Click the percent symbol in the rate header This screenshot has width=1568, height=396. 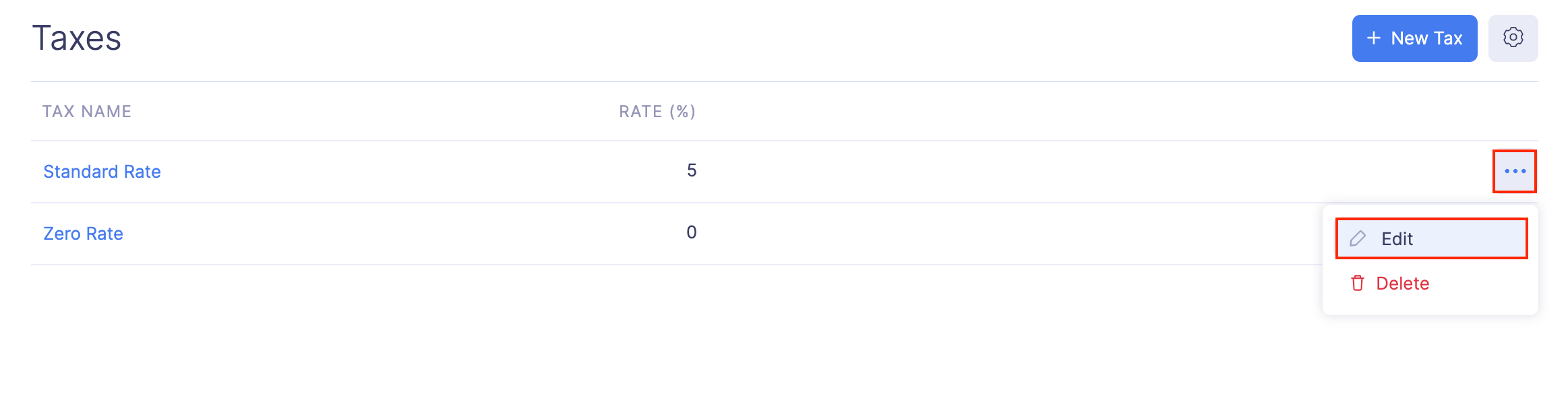coord(682,112)
